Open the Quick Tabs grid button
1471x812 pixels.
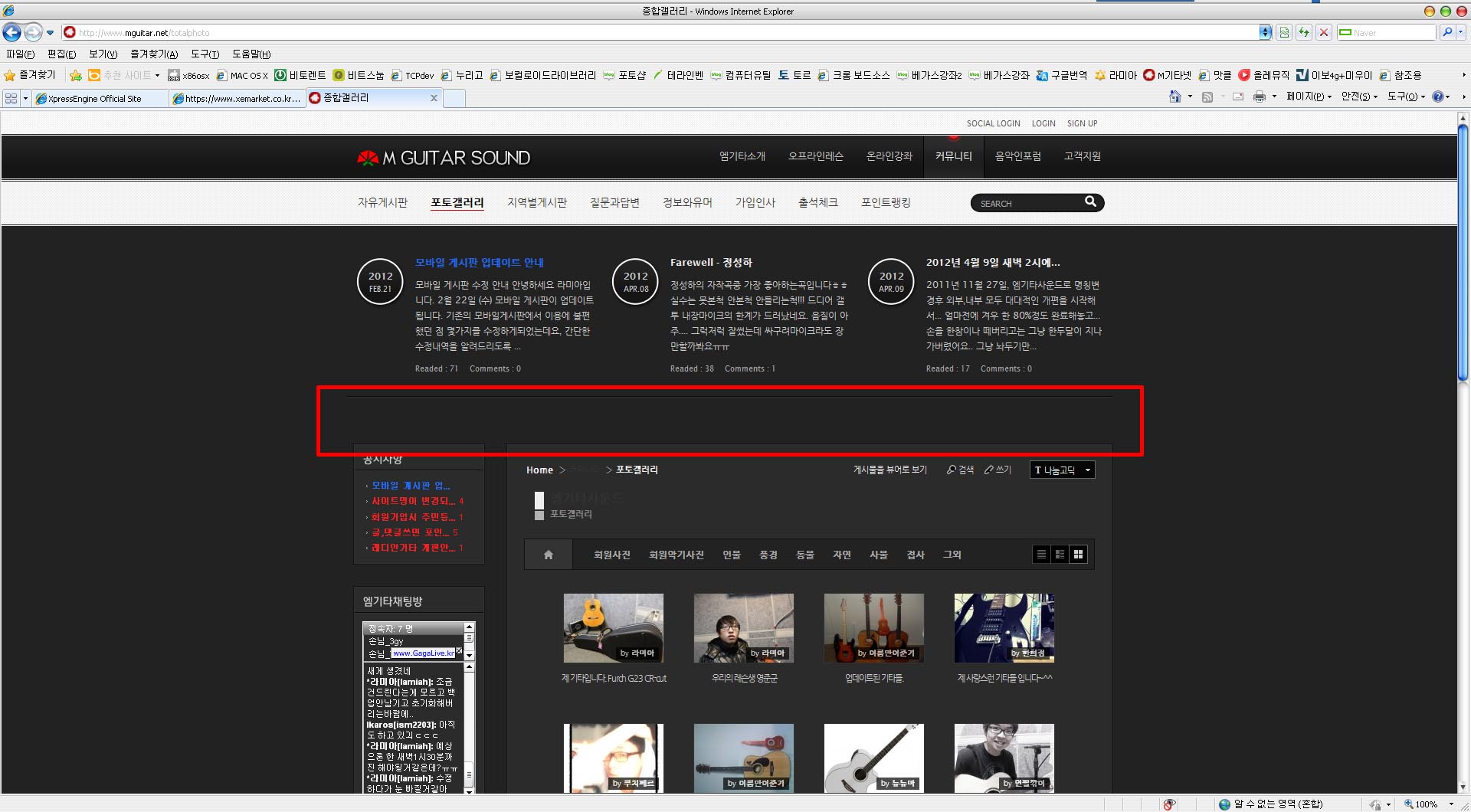click(x=11, y=98)
